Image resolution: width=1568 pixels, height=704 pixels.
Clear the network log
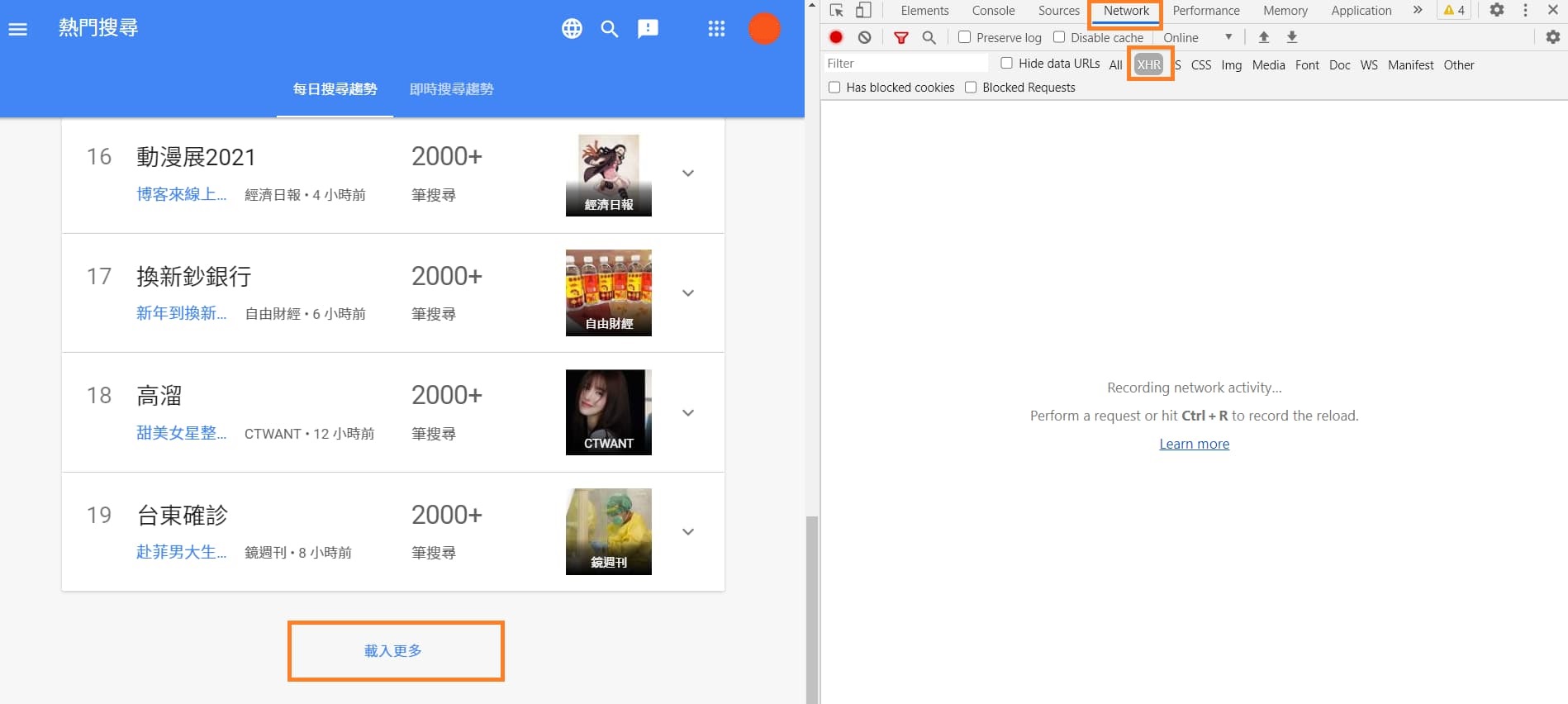click(864, 37)
